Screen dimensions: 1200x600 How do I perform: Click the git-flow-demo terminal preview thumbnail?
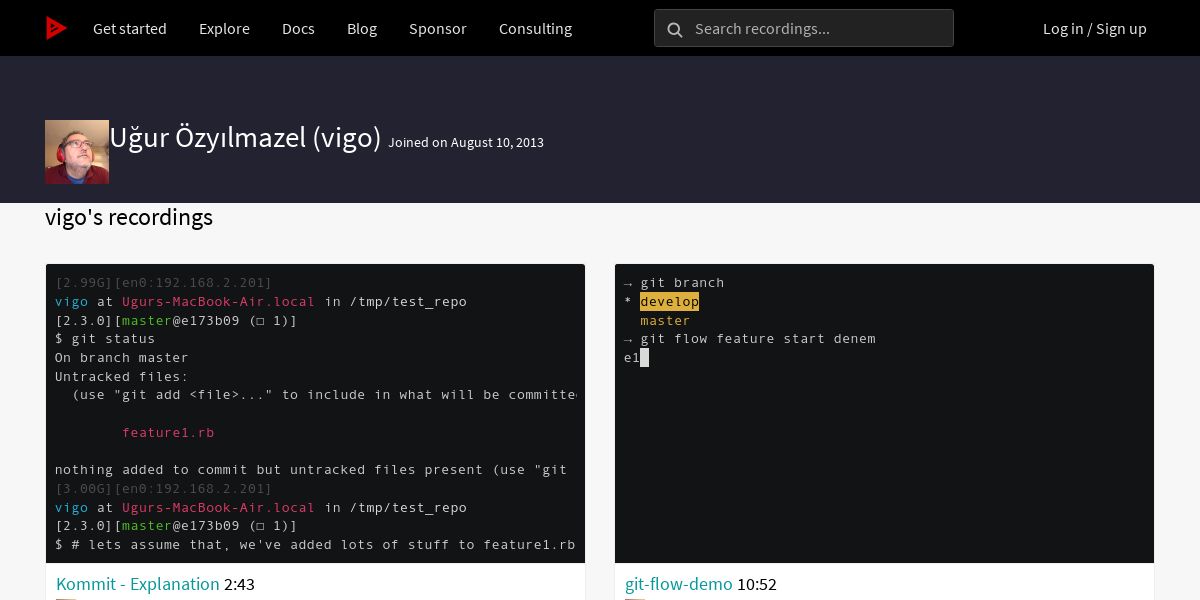click(x=884, y=413)
